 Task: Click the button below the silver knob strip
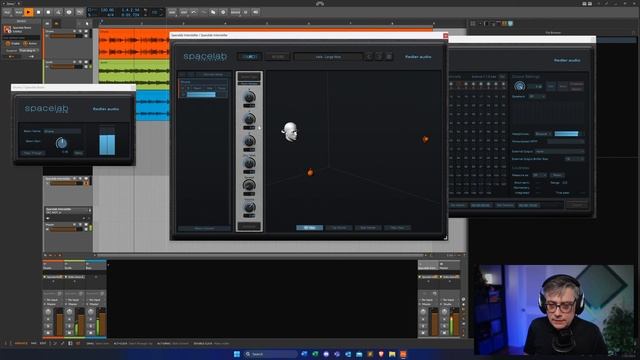pos(249,226)
